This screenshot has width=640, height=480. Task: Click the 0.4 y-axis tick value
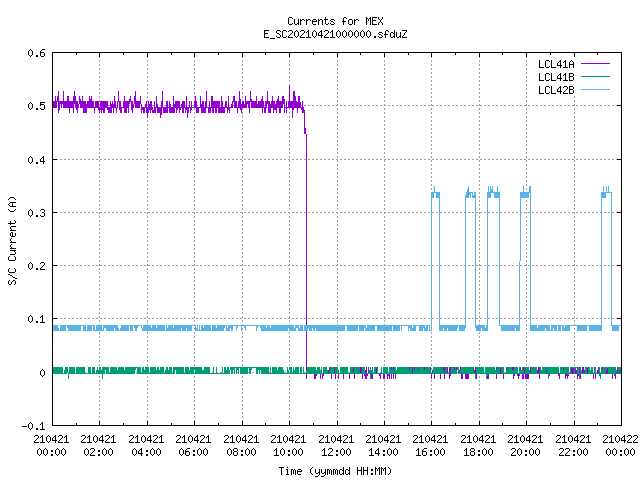tap(36, 160)
